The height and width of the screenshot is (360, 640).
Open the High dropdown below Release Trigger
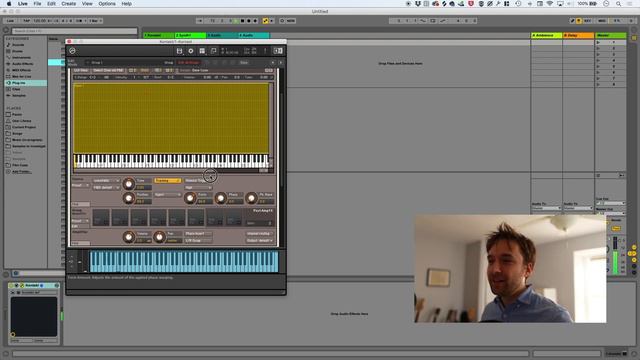pos(198,187)
